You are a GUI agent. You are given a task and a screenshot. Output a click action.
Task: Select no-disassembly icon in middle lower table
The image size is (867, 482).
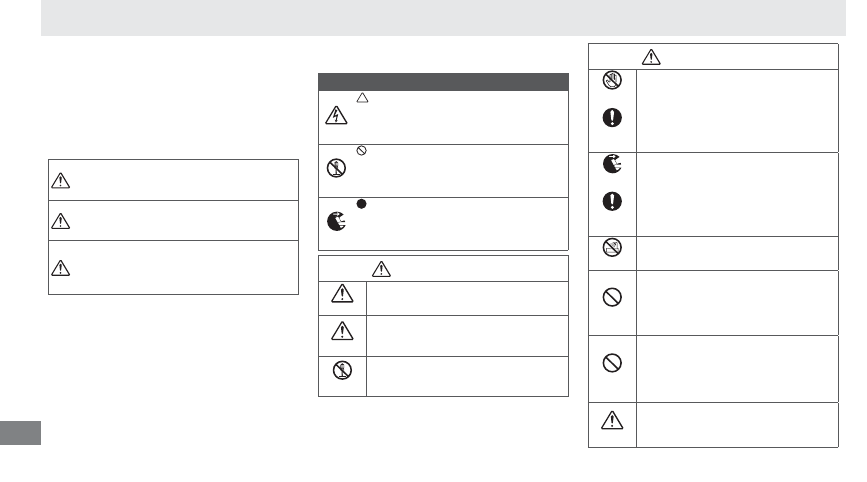pos(342,370)
